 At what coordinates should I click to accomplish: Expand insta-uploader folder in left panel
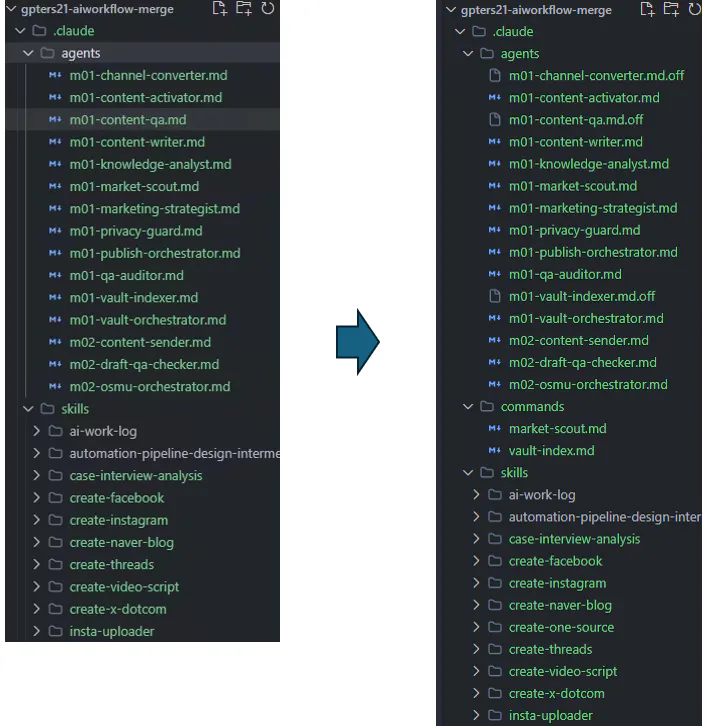(x=37, y=631)
